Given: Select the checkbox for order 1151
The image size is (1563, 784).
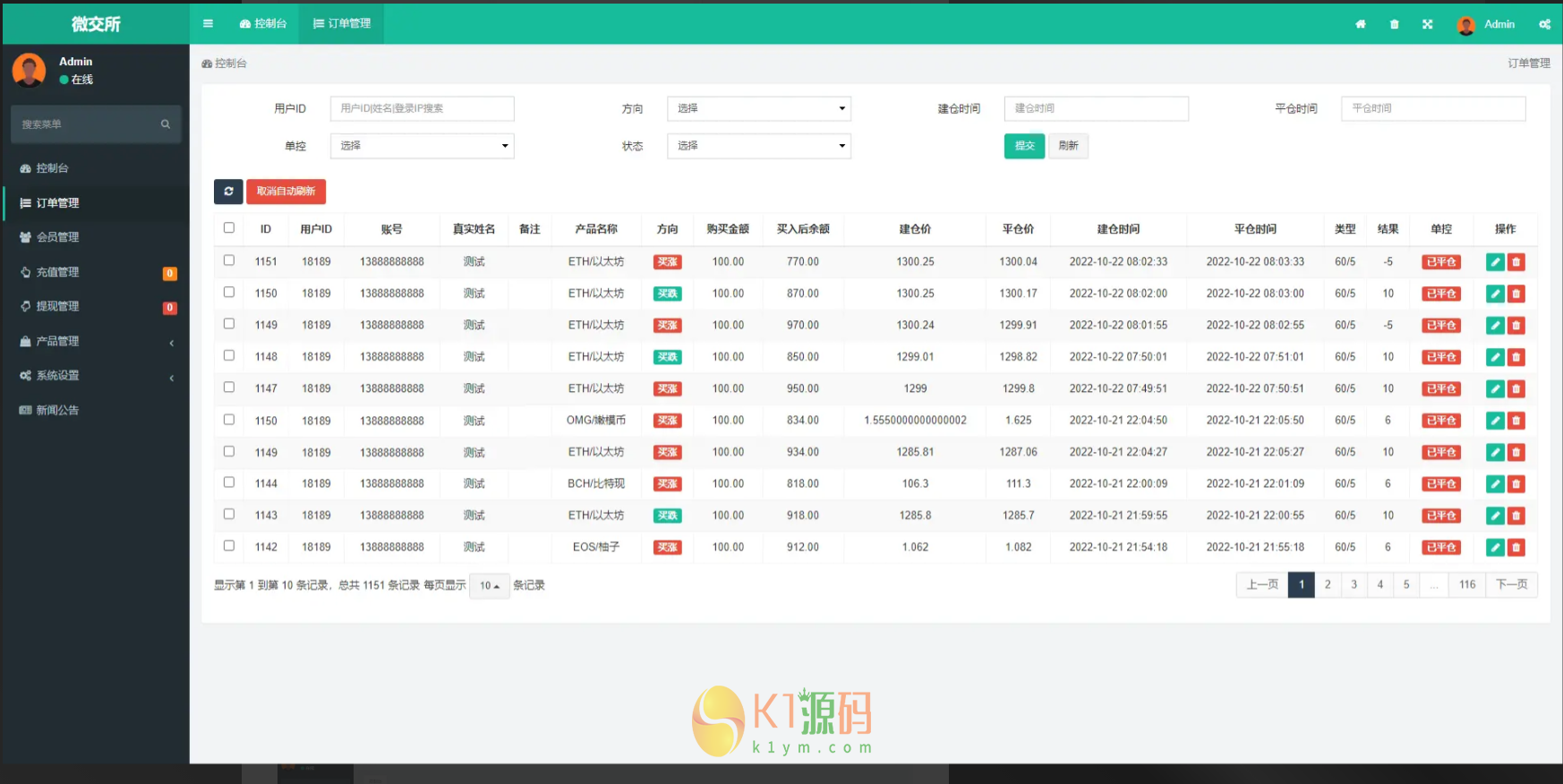Looking at the screenshot, I should 229,260.
